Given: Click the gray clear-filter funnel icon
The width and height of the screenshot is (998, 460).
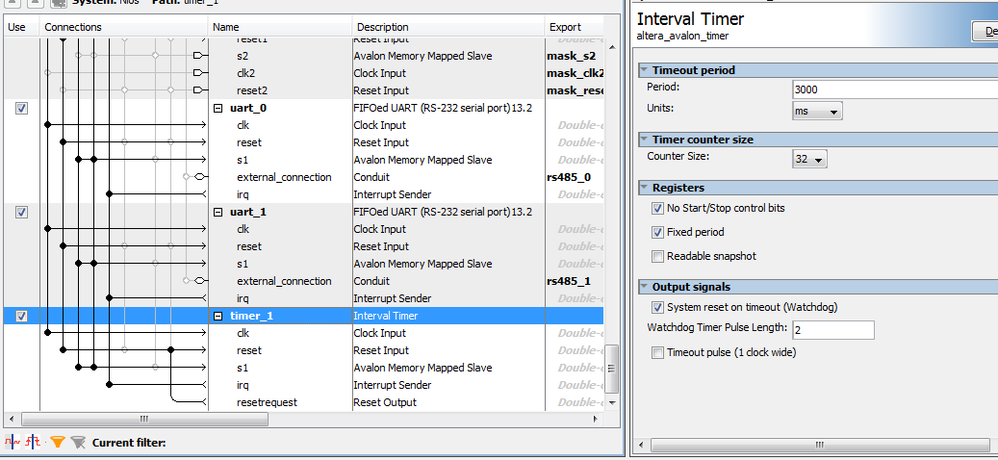Looking at the screenshot, I should (78, 442).
